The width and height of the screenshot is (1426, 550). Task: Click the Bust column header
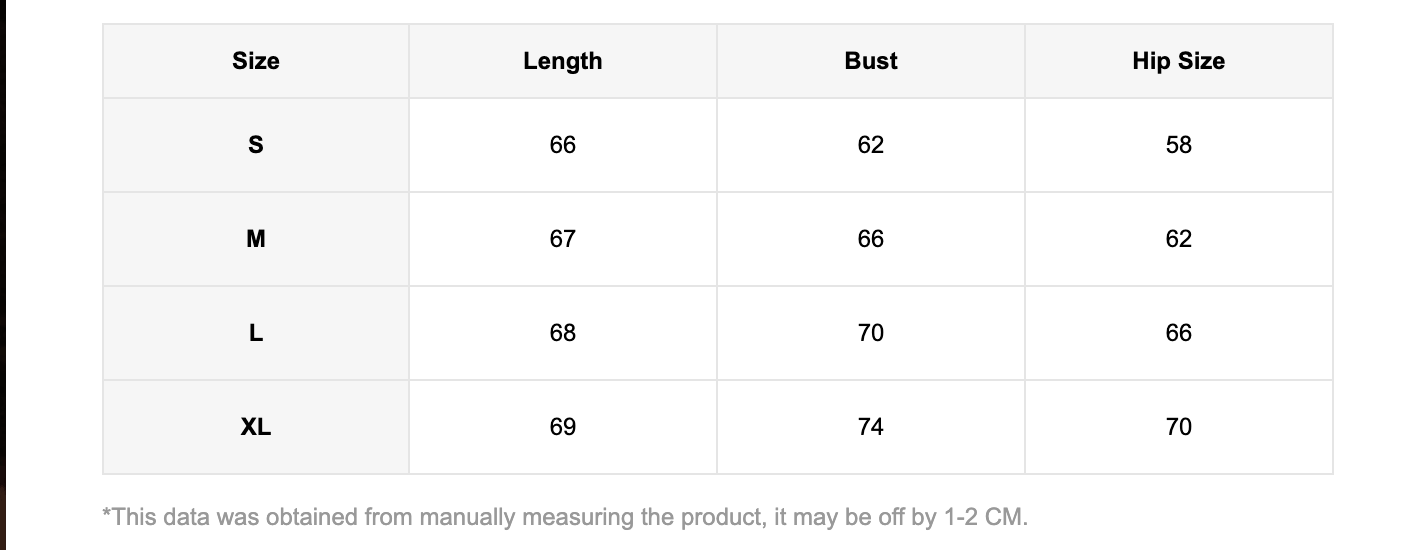(871, 61)
